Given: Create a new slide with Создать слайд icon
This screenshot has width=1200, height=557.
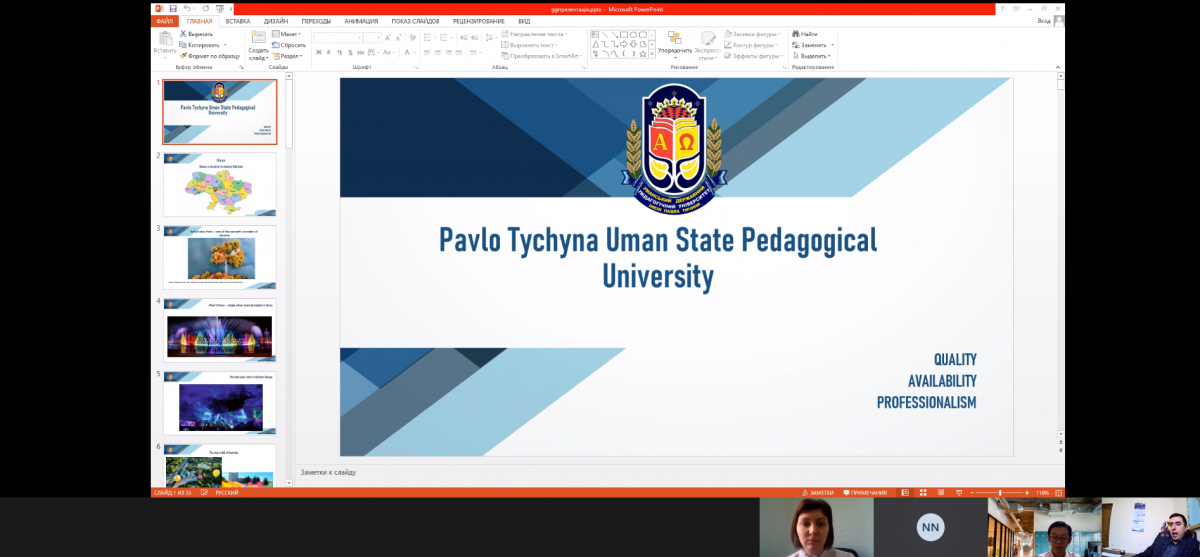Looking at the screenshot, I should (x=258, y=37).
